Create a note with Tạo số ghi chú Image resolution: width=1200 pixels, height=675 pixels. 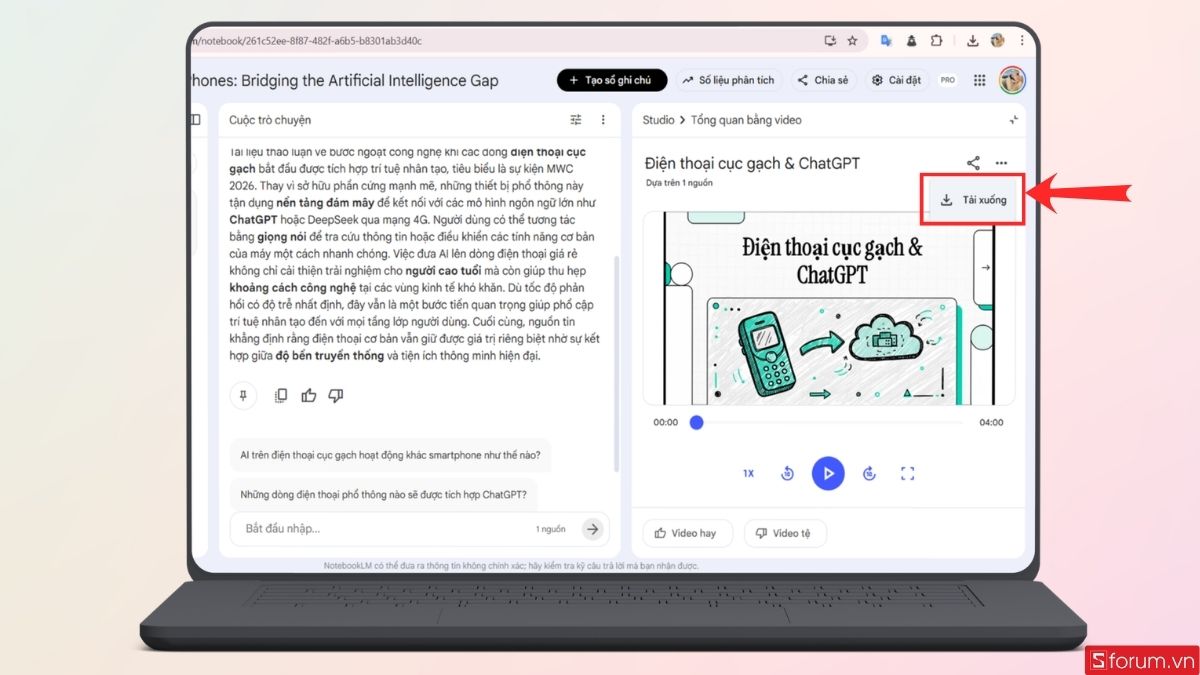click(611, 80)
